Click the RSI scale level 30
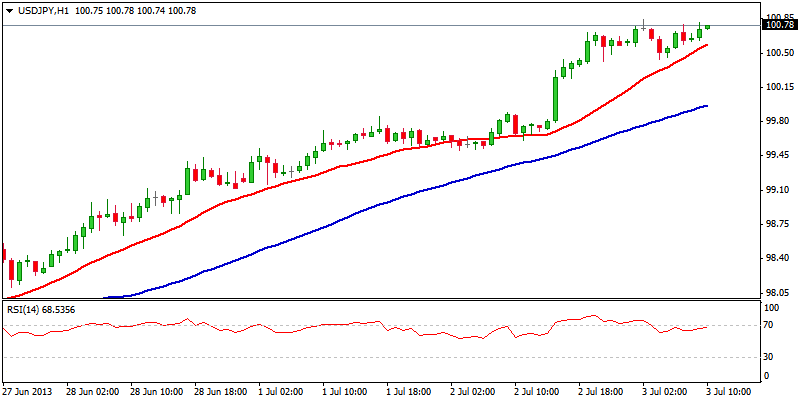800x400 pixels. (x=770, y=357)
